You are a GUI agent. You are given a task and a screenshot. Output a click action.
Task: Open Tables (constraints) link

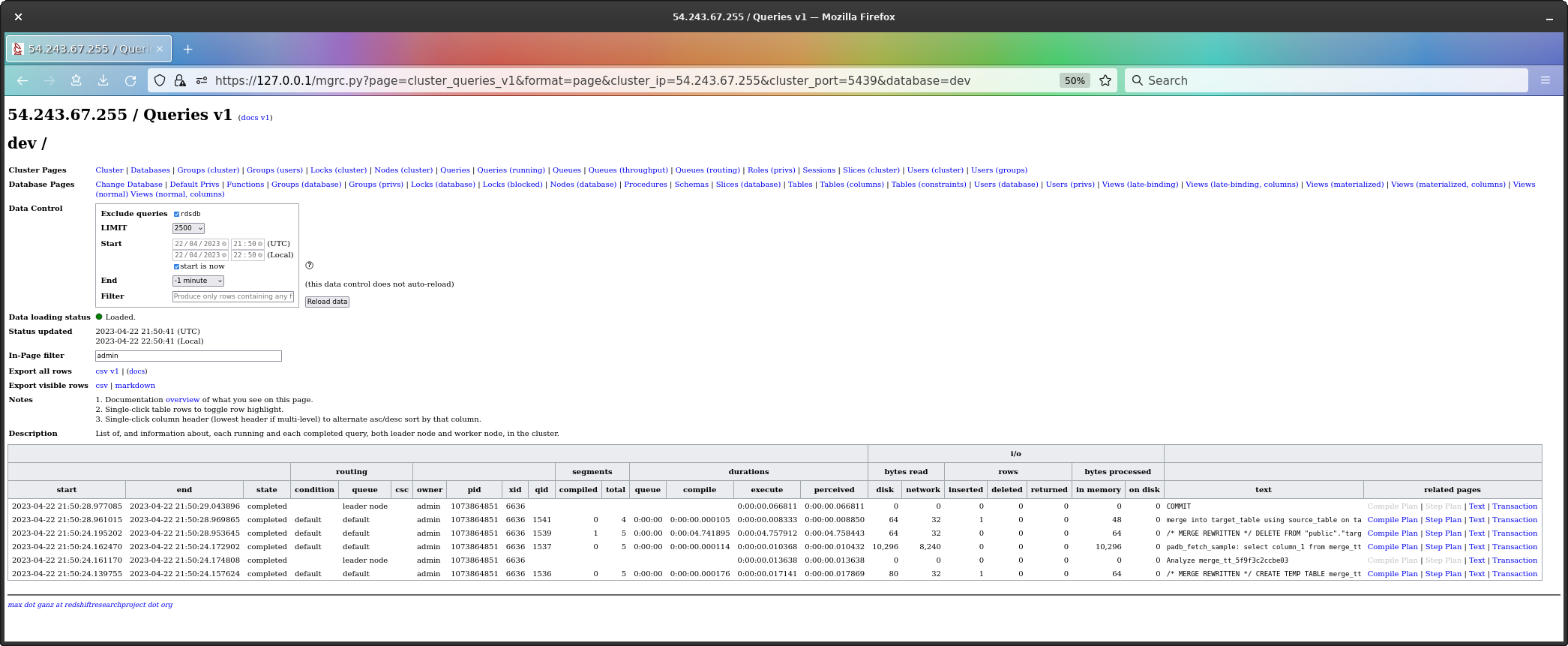(928, 185)
